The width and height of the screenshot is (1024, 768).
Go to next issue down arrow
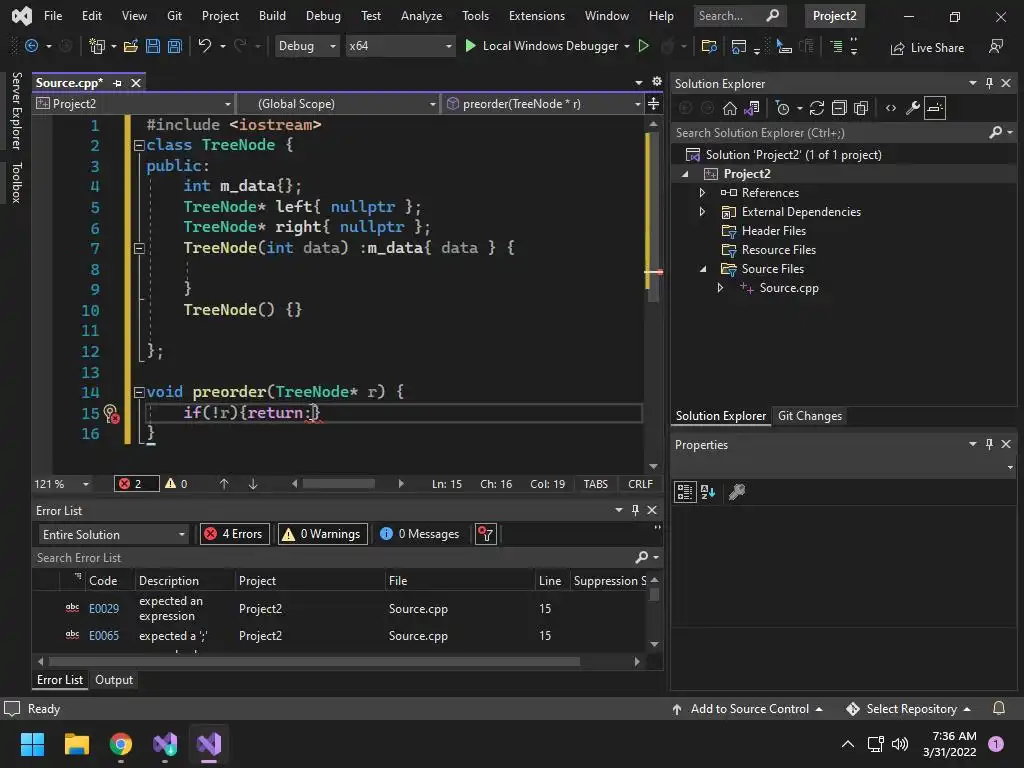[253, 484]
